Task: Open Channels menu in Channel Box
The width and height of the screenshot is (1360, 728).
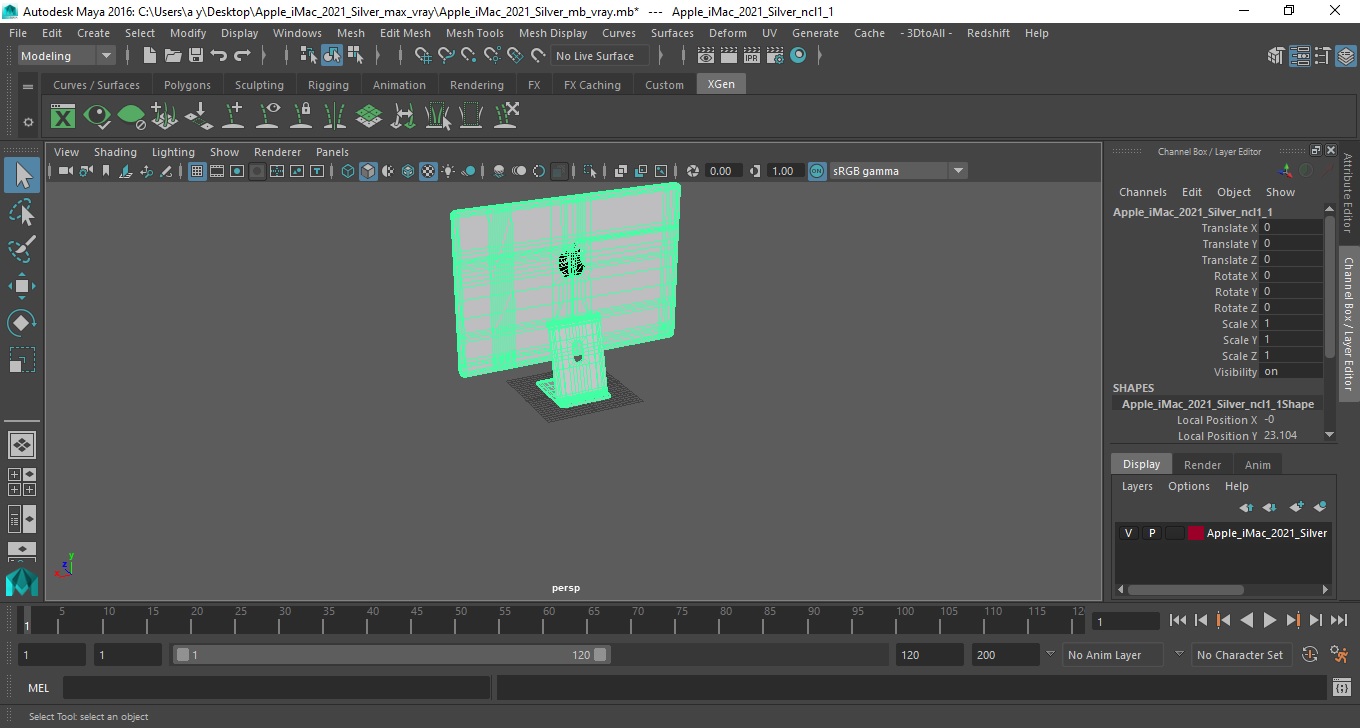Action: pos(1142,192)
